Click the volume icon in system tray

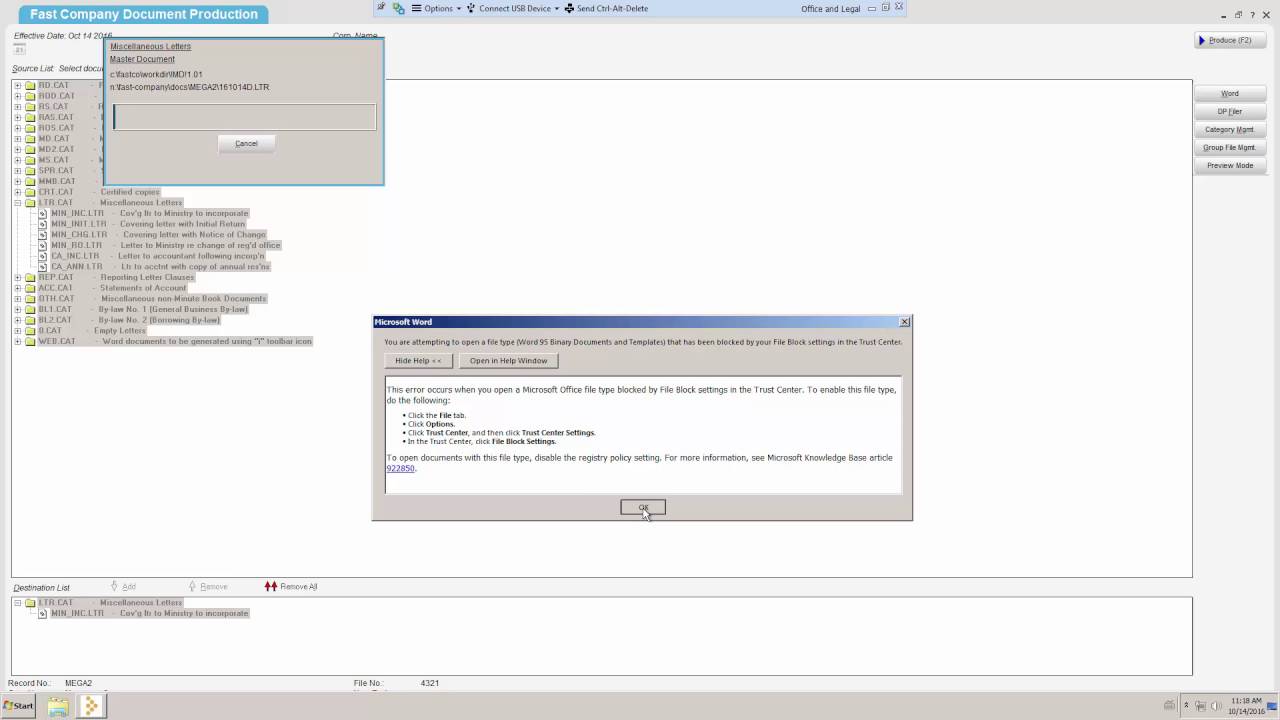point(1217,707)
